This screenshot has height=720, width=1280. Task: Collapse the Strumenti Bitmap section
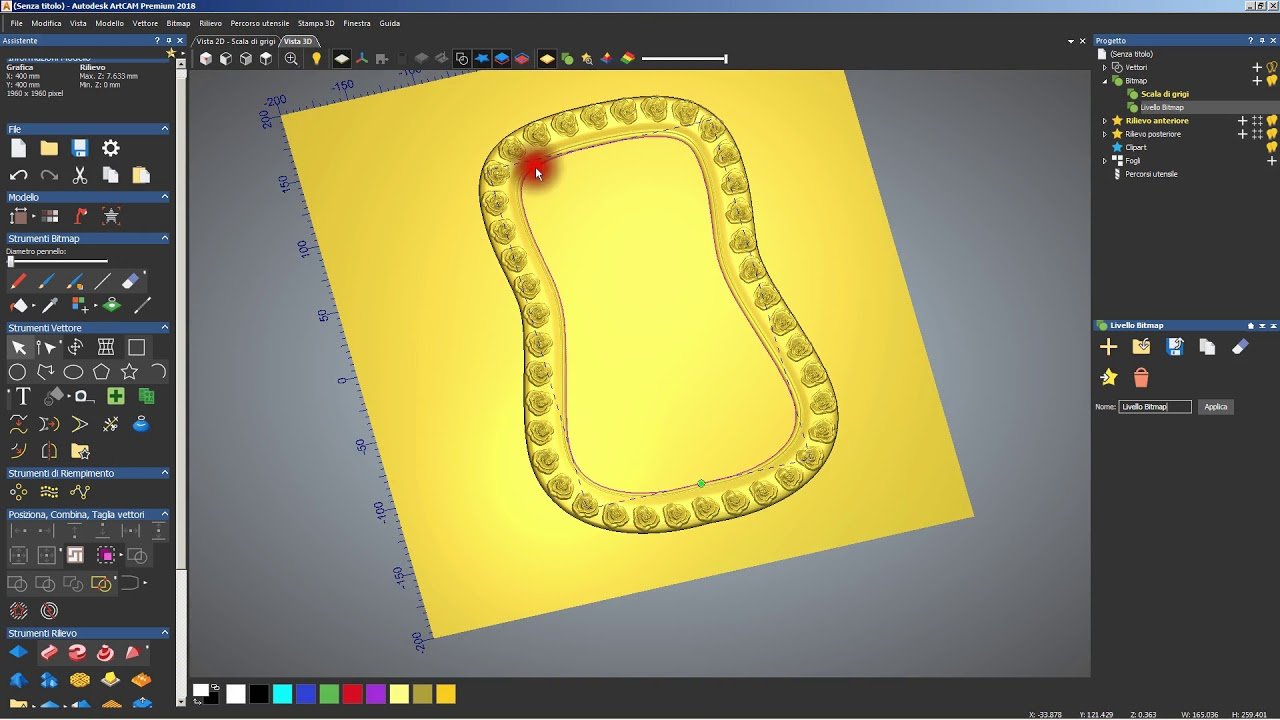[x=164, y=238]
